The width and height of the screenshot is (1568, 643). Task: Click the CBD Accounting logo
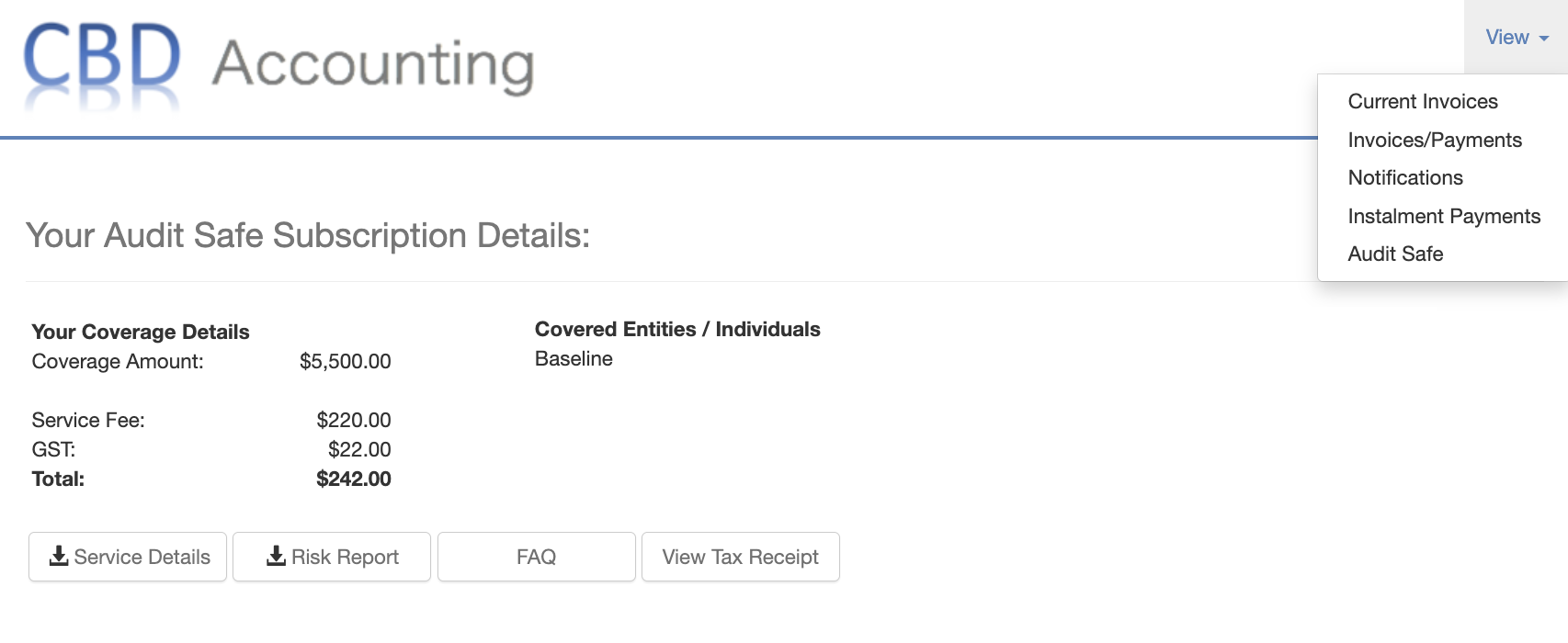(x=276, y=64)
